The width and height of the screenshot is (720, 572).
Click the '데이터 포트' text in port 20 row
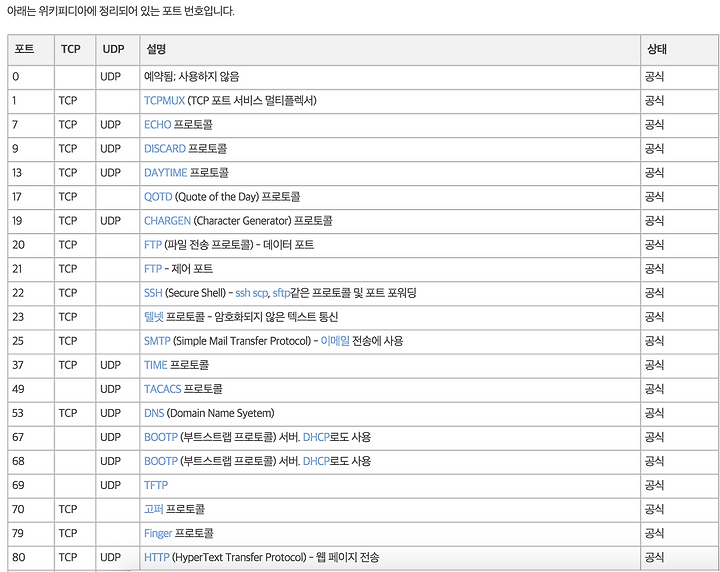tap(289, 245)
